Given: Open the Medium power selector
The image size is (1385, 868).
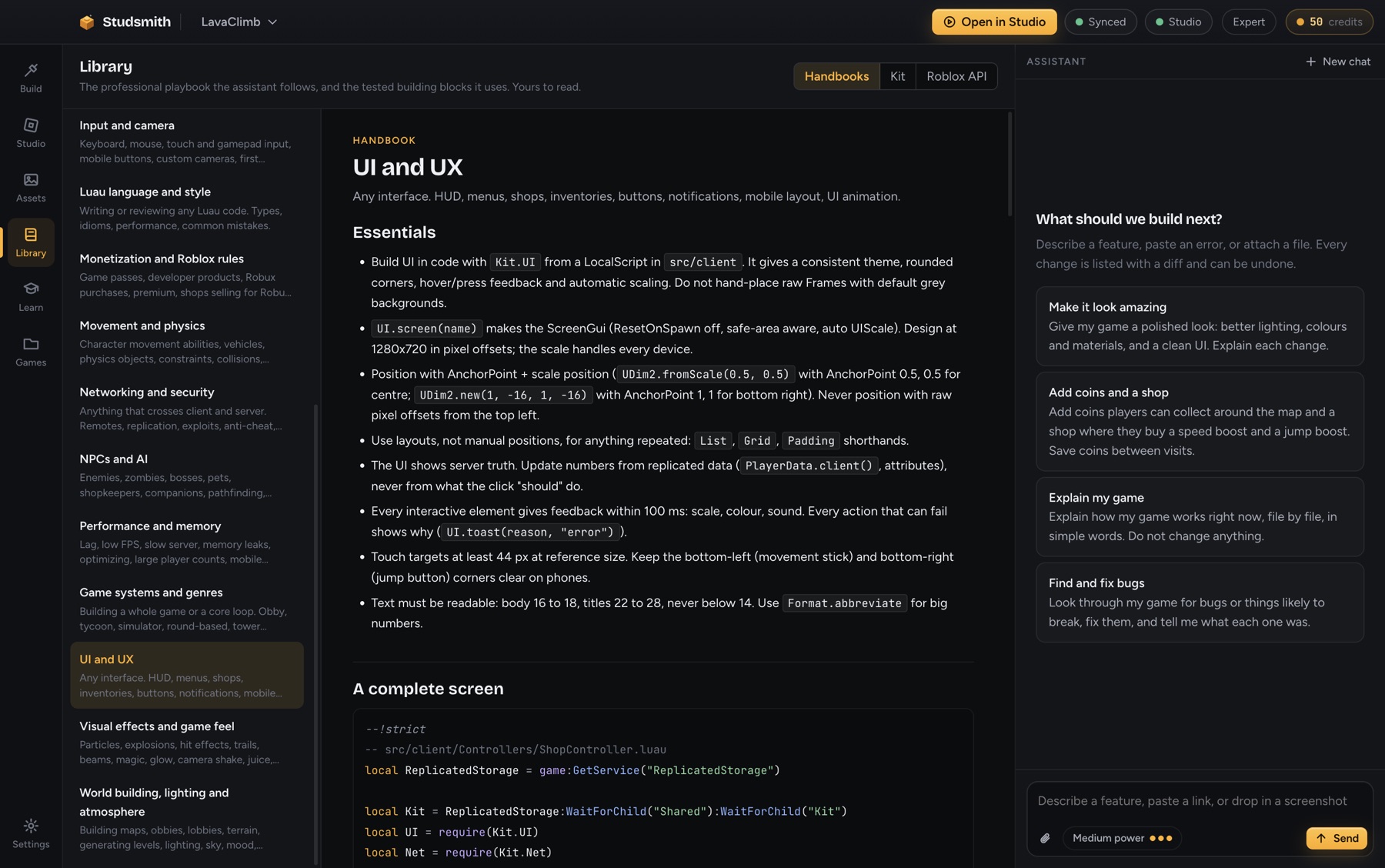Looking at the screenshot, I should pyautogui.click(x=1122, y=838).
